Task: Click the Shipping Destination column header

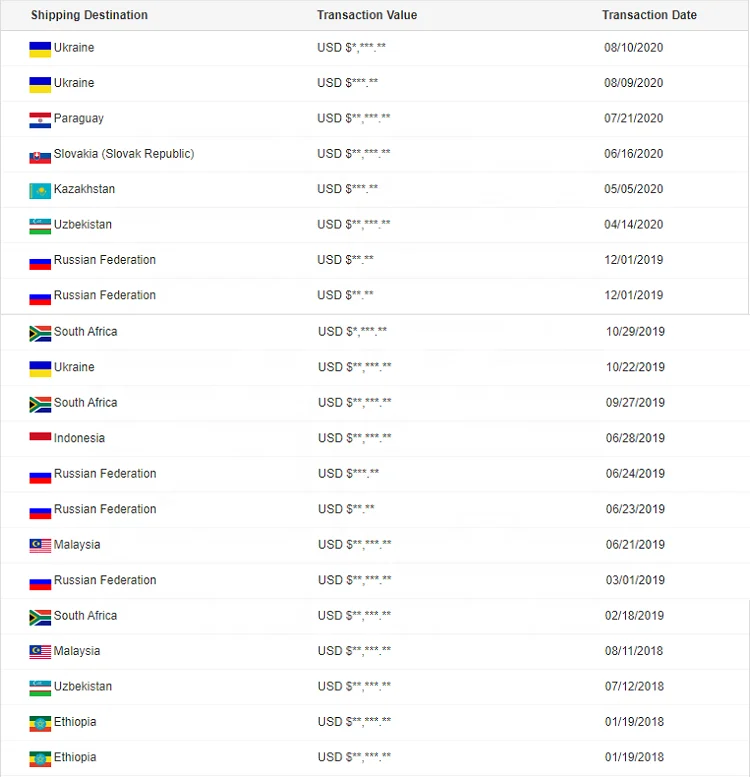Action: click(89, 15)
